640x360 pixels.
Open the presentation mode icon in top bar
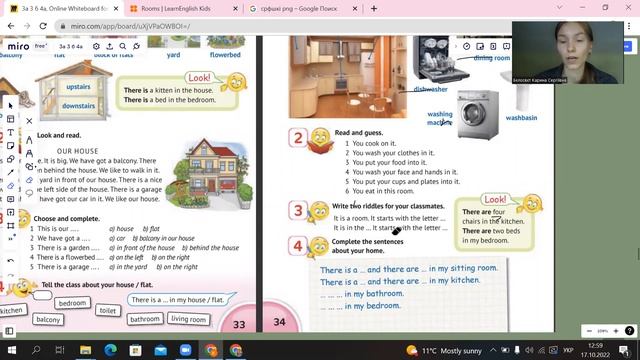pyautogui.click(x=507, y=46)
